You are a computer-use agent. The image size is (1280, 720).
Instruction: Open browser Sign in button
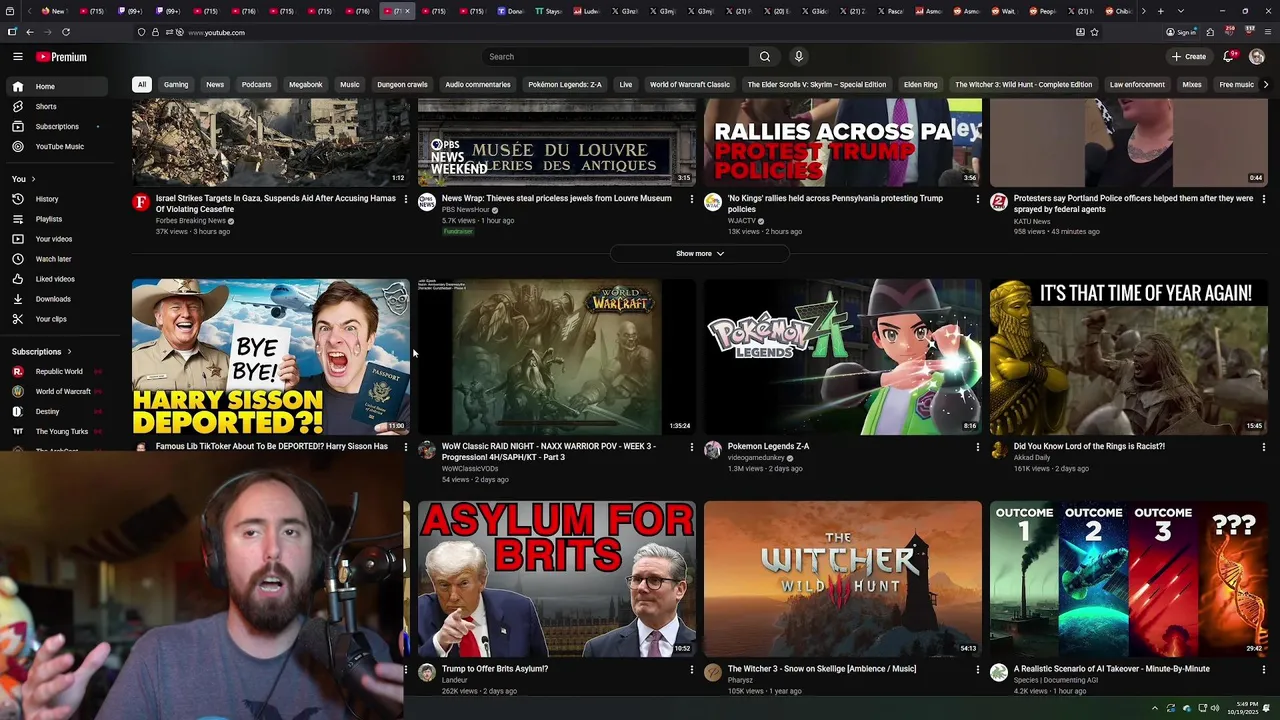click(1181, 32)
